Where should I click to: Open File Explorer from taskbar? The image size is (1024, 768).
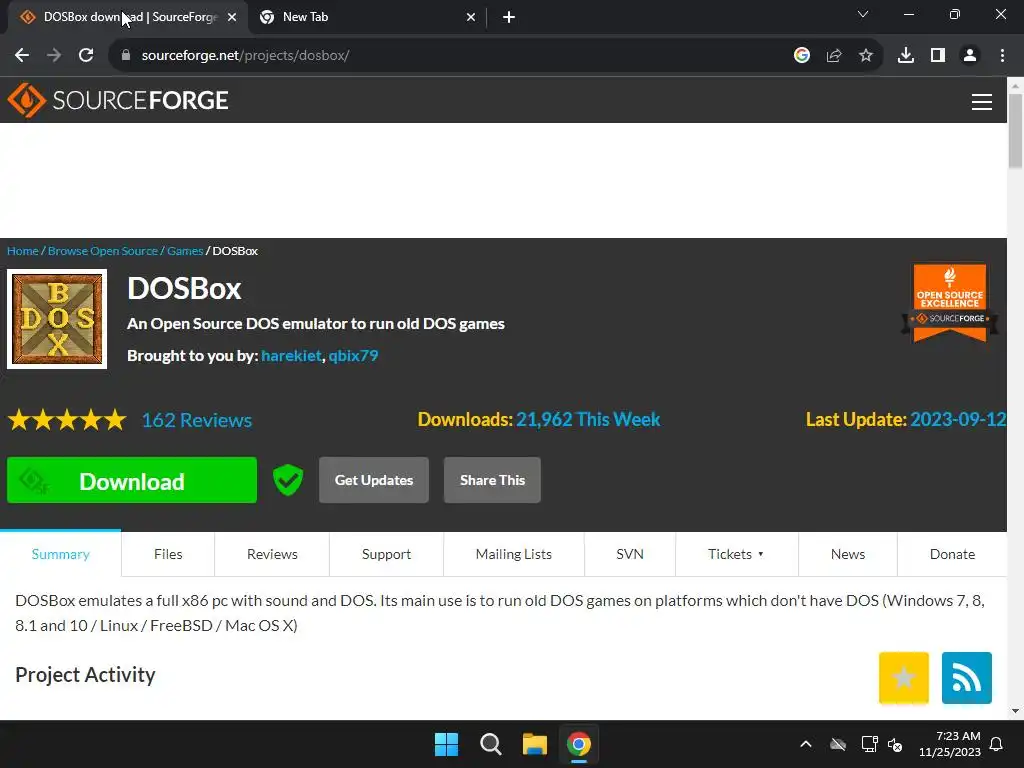[534, 744]
